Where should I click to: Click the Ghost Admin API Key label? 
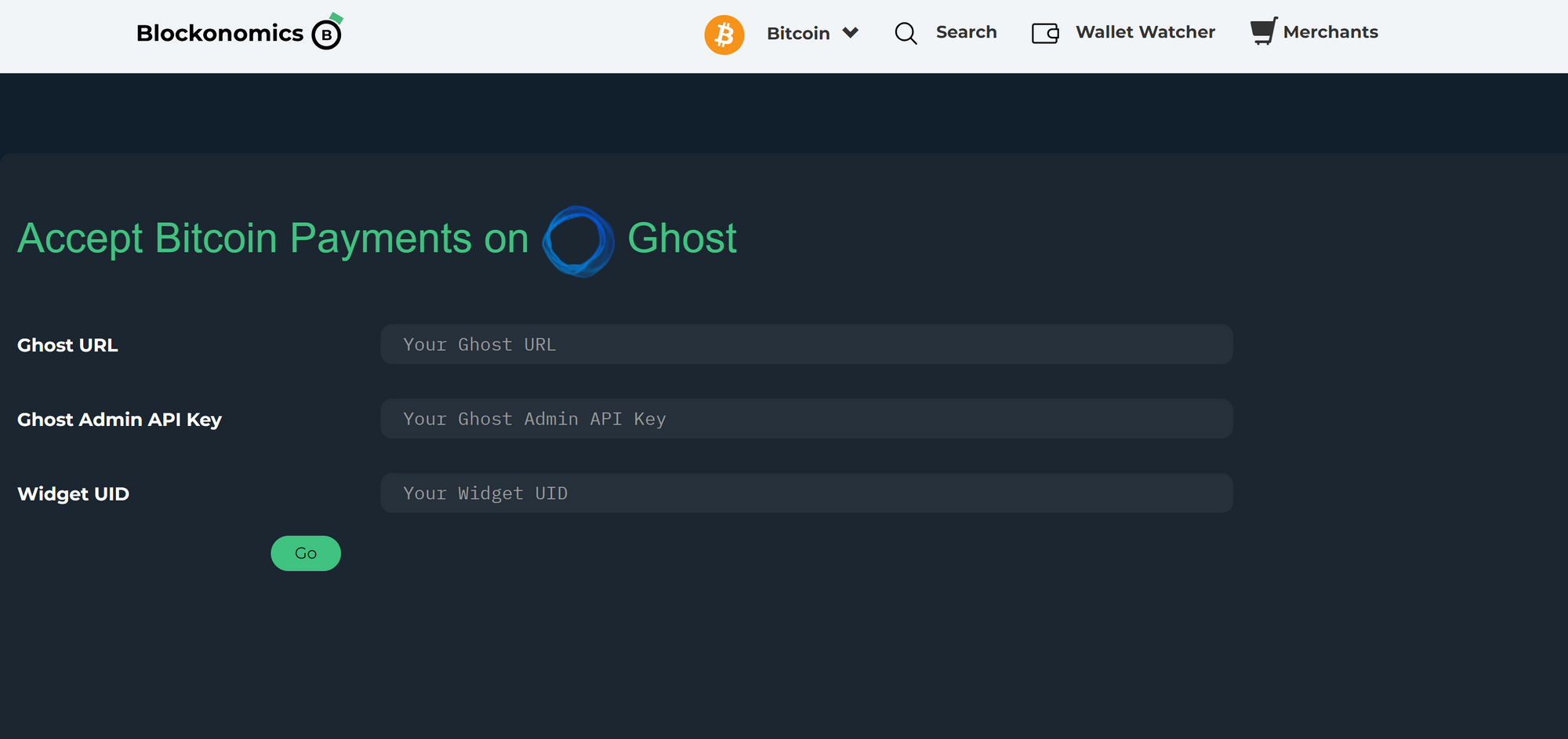(119, 420)
